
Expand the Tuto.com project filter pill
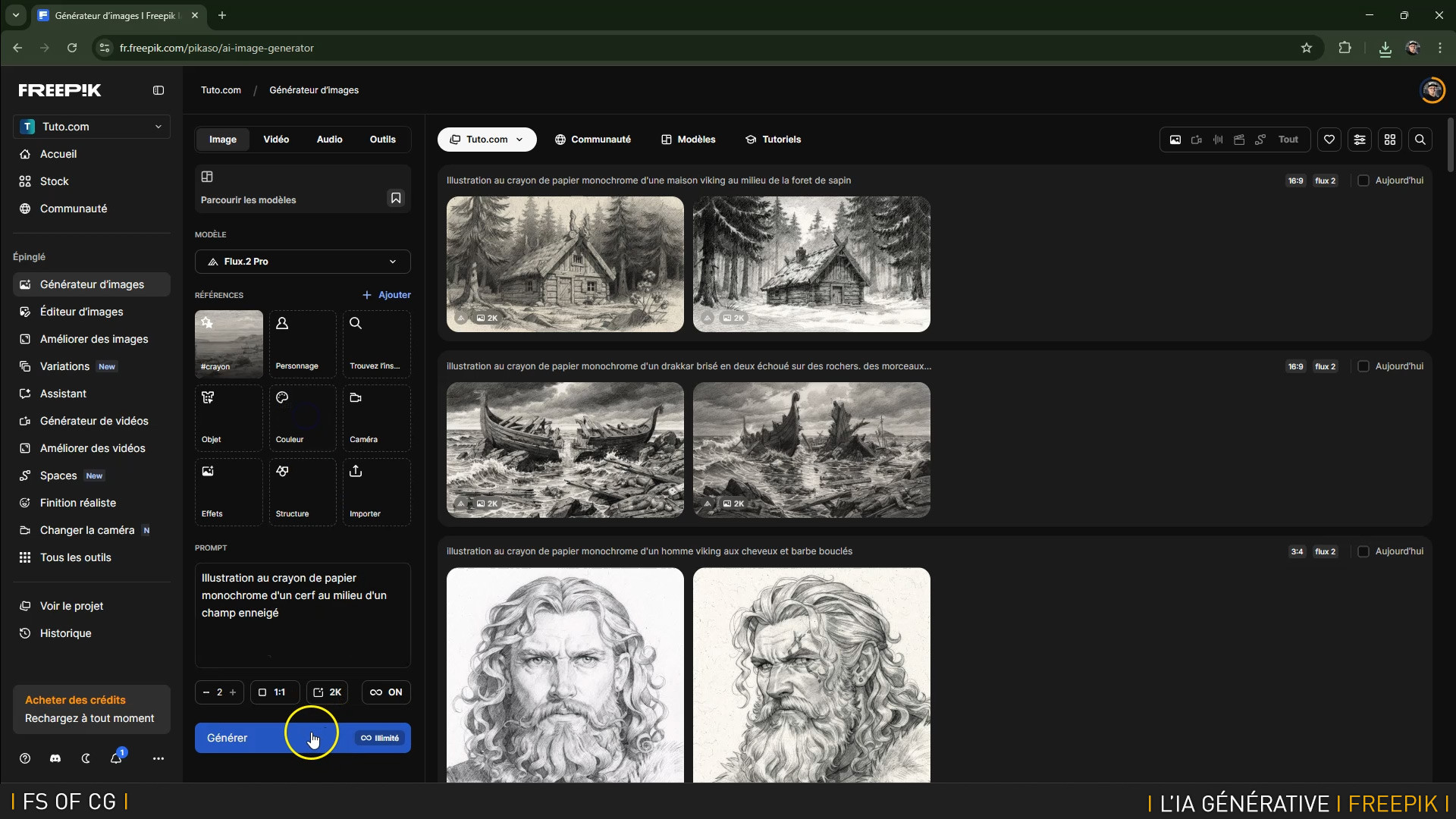pos(487,140)
